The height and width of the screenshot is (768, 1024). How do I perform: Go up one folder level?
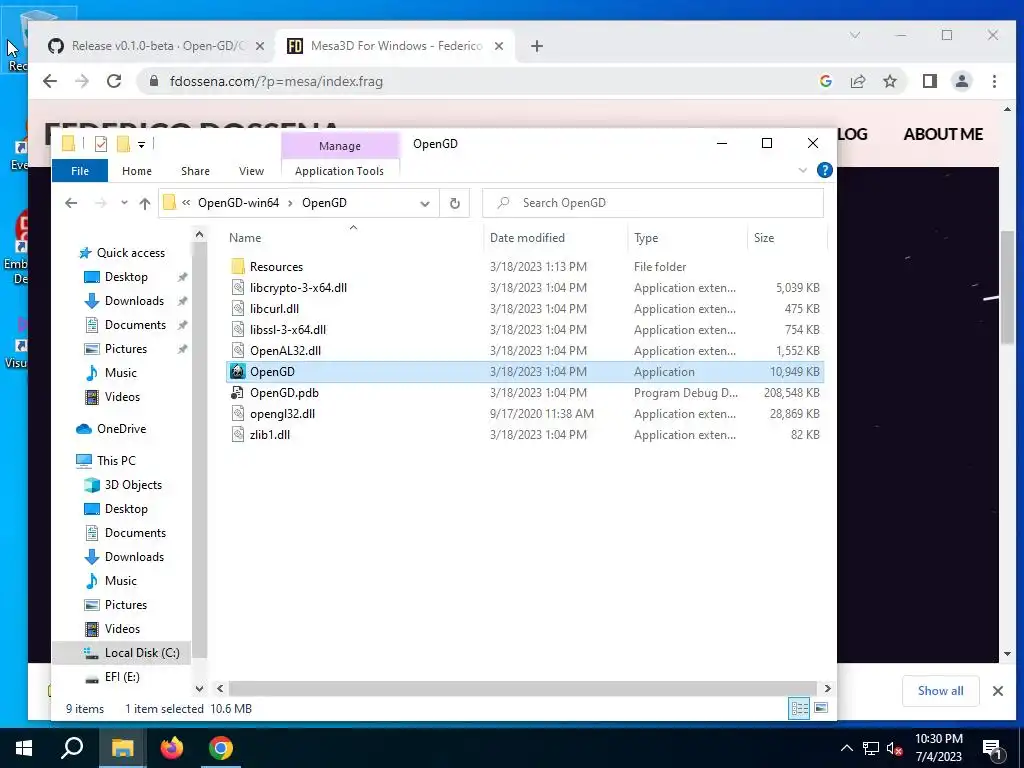(145, 203)
